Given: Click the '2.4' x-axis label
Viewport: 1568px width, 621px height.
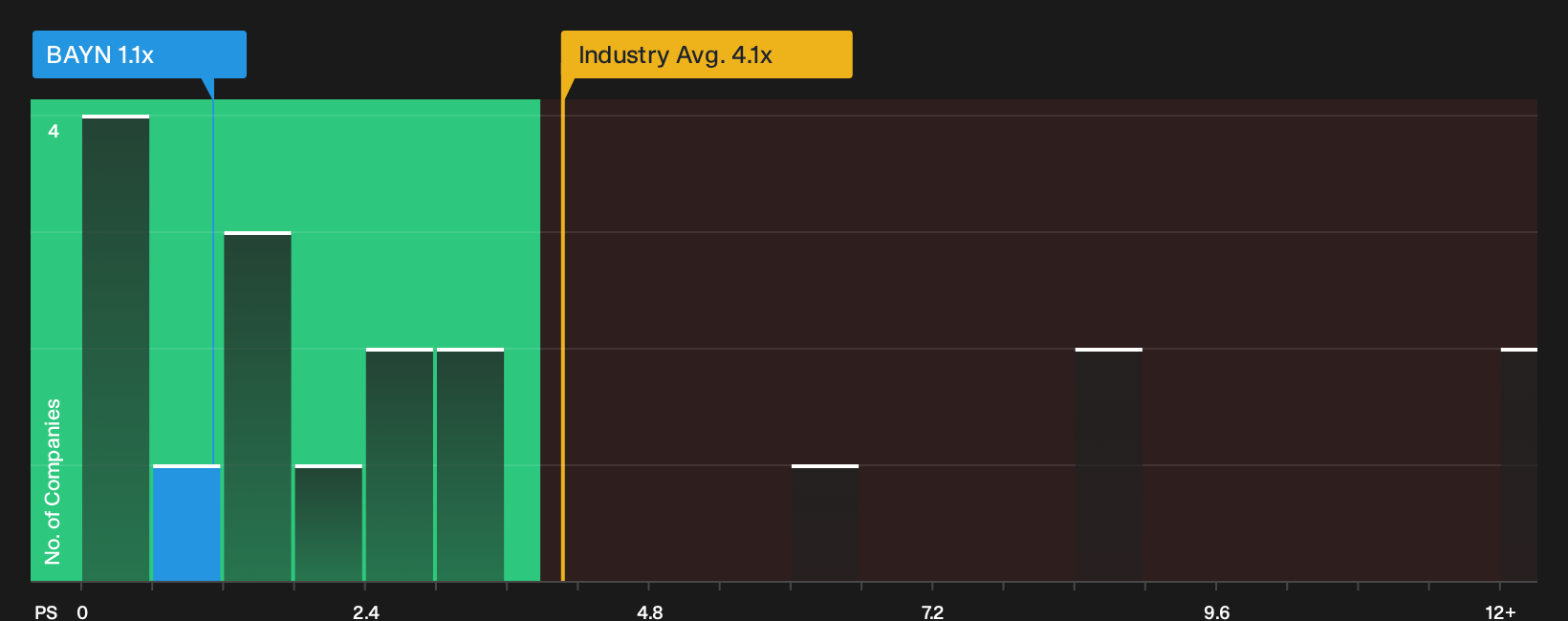Looking at the screenshot, I should [x=366, y=611].
